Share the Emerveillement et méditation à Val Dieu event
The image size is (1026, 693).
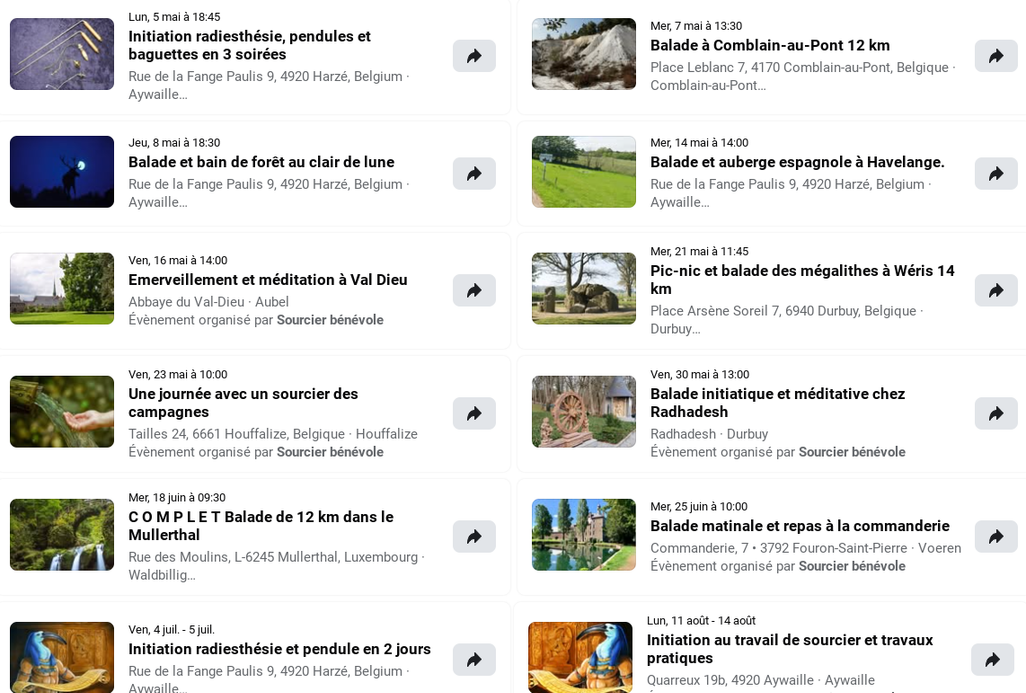(x=474, y=290)
